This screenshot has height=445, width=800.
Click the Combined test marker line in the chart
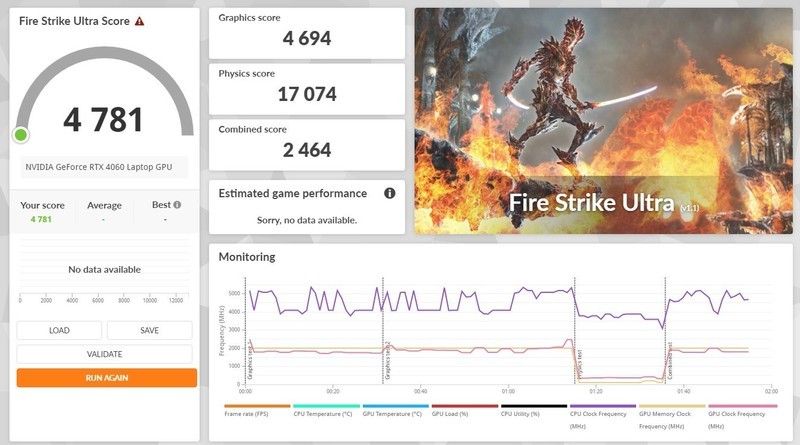(665, 331)
